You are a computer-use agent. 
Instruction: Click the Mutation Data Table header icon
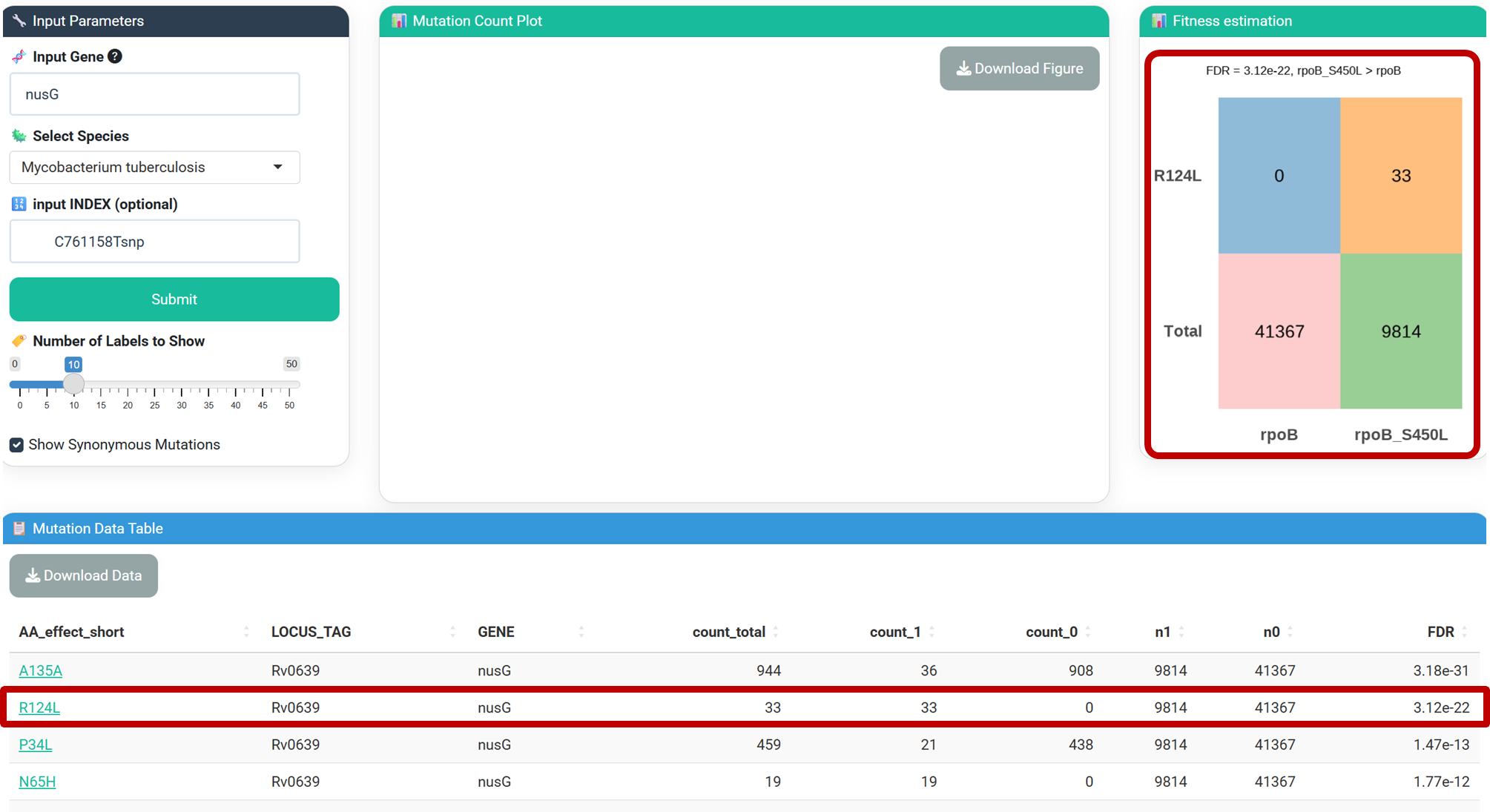pyautogui.click(x=19, y=529)
